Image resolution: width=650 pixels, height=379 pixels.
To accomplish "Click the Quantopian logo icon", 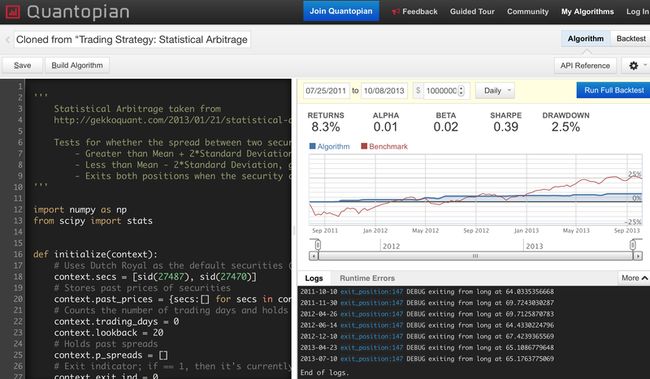I will click(x=12, y=12).
